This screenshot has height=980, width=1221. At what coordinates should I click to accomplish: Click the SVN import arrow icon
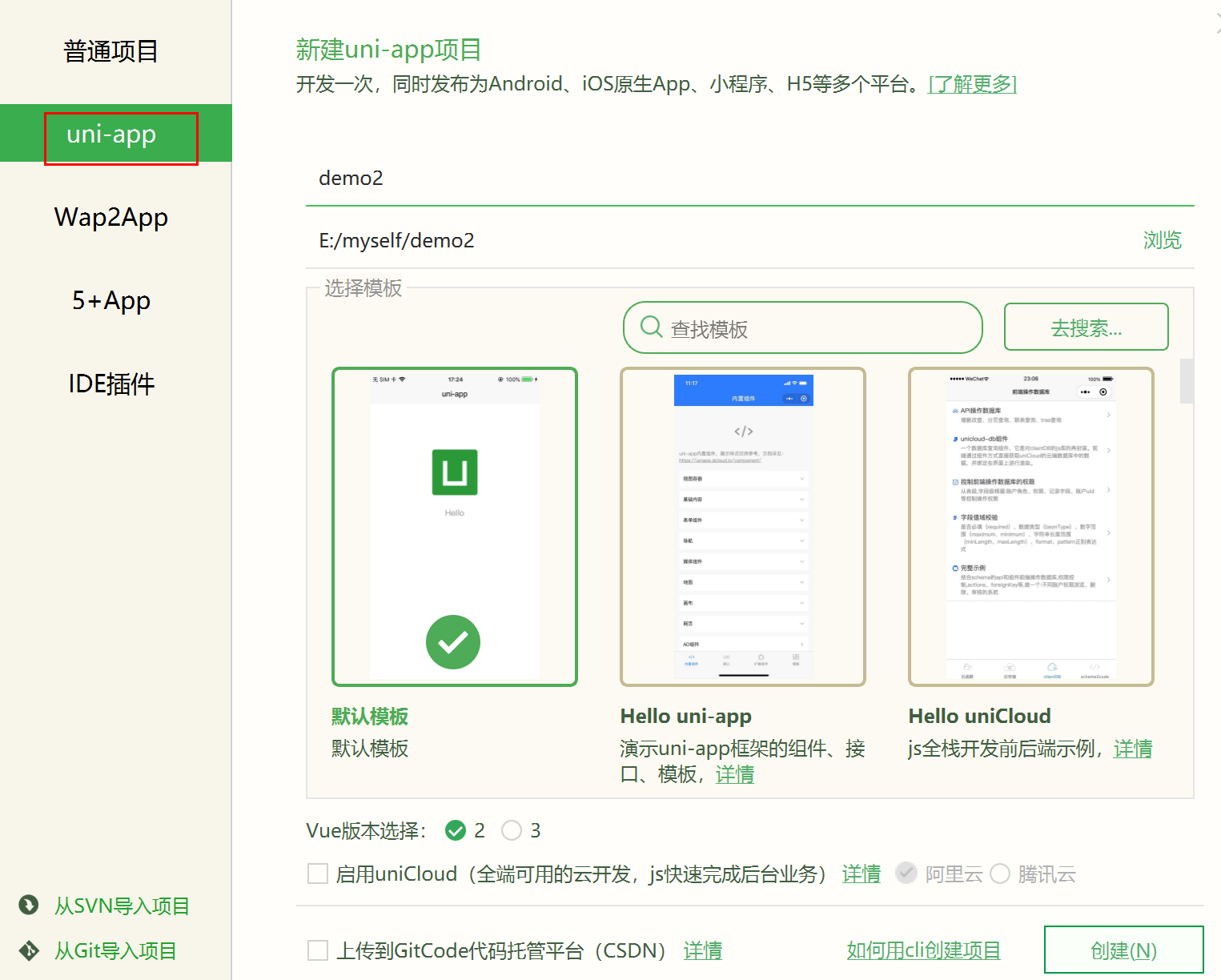point(29,905)
